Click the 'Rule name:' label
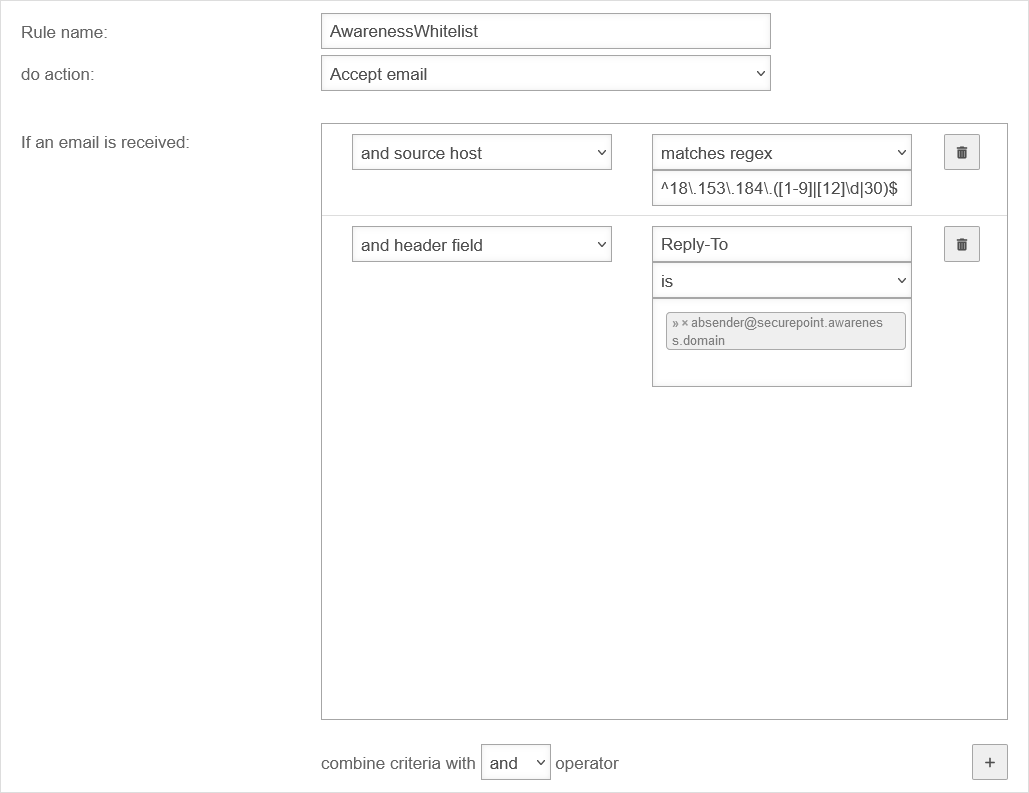 (64, 32)
